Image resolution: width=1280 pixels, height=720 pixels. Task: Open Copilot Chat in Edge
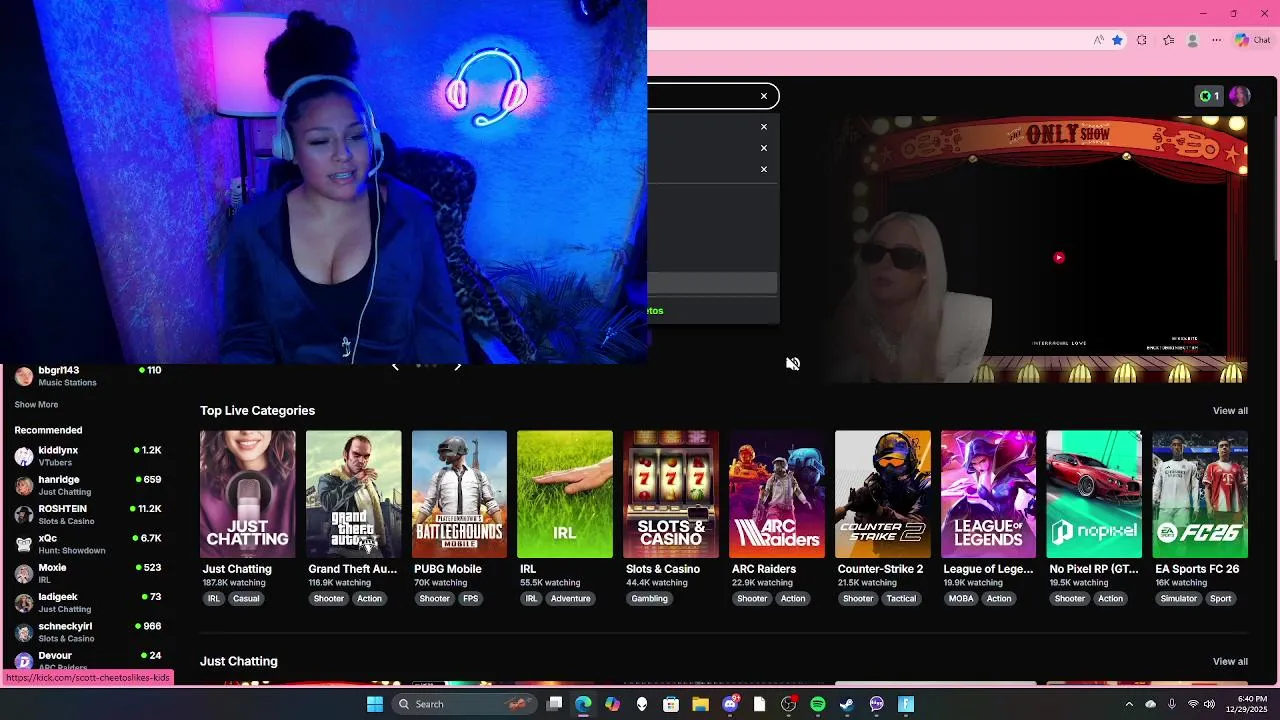[x=1252, y=40]
